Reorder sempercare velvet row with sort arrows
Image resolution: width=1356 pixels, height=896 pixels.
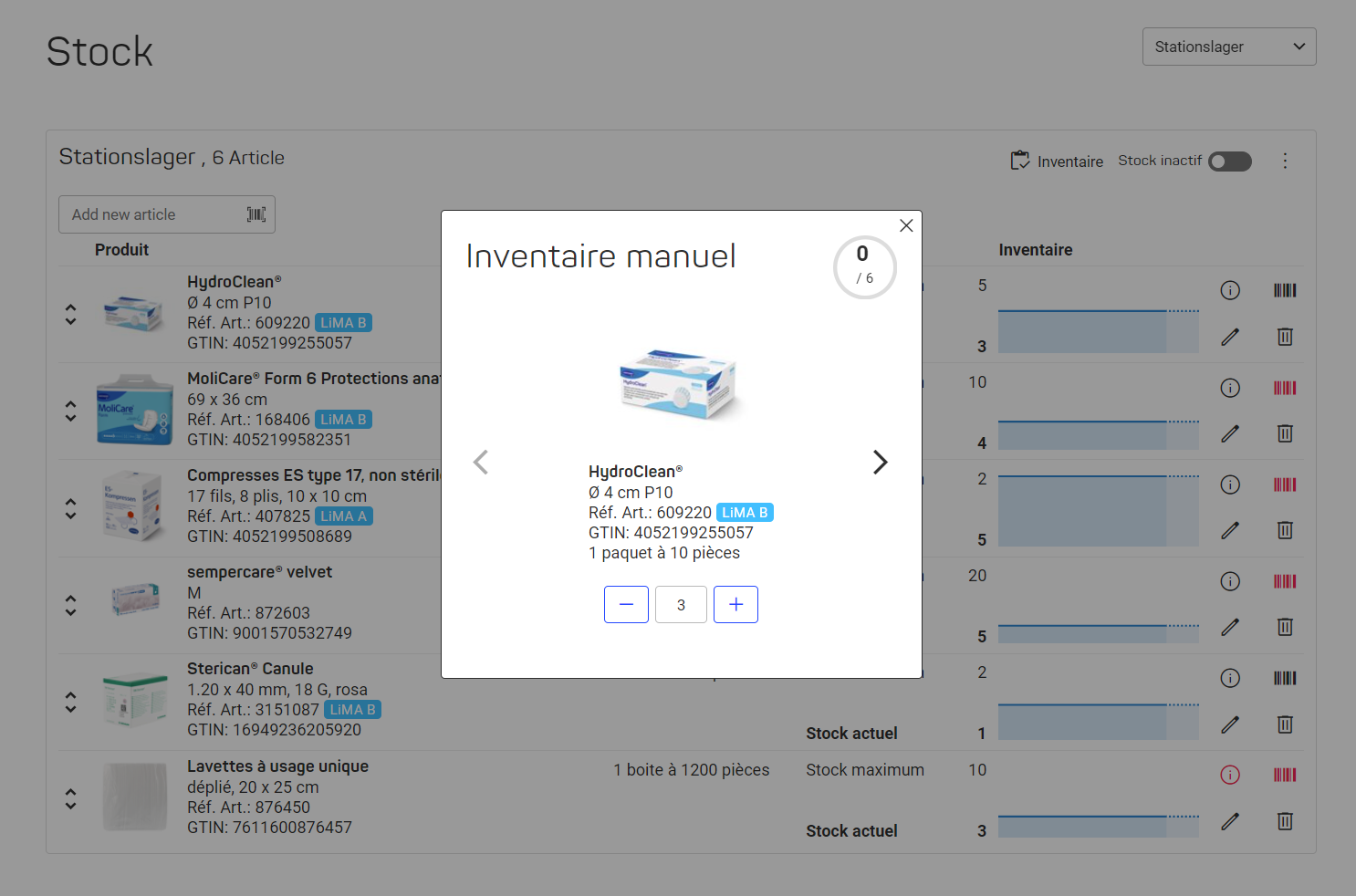point(70,605)
